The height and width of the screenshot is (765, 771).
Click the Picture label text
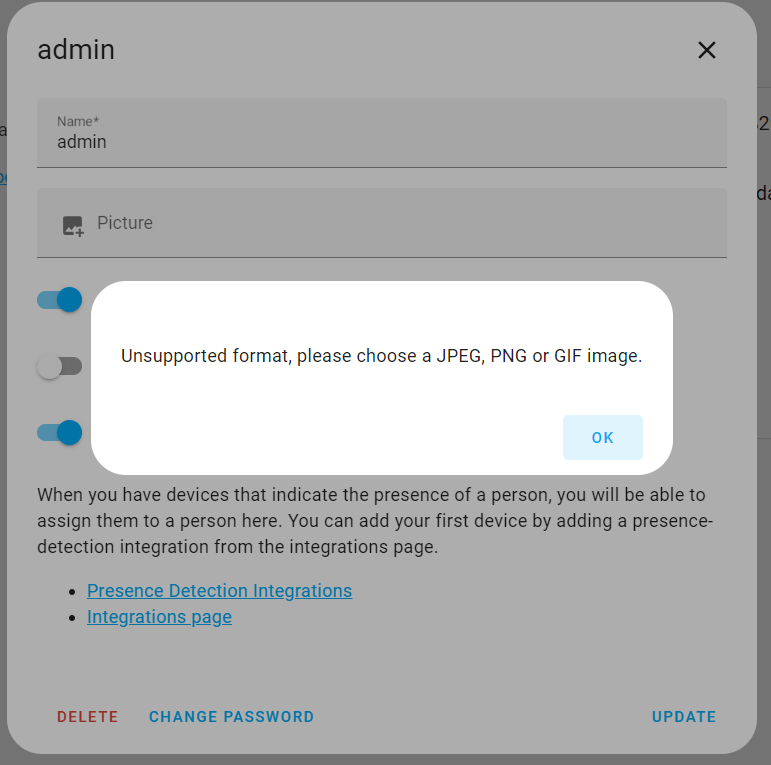125,223
